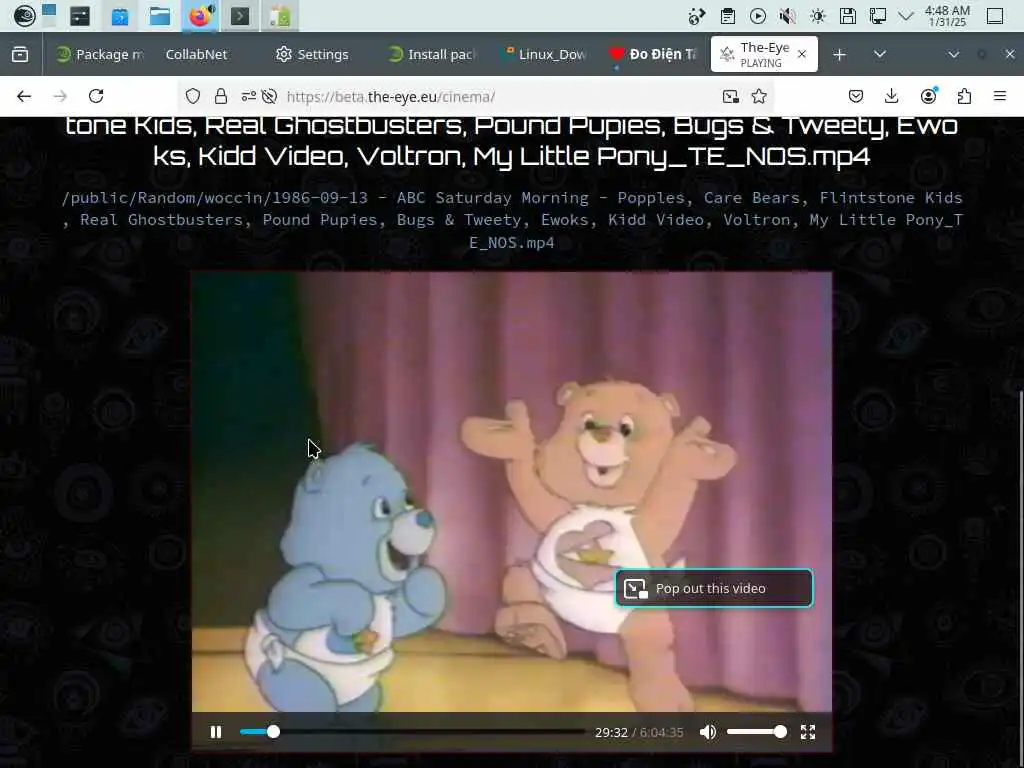Enter fullscreen video mode

808,732
